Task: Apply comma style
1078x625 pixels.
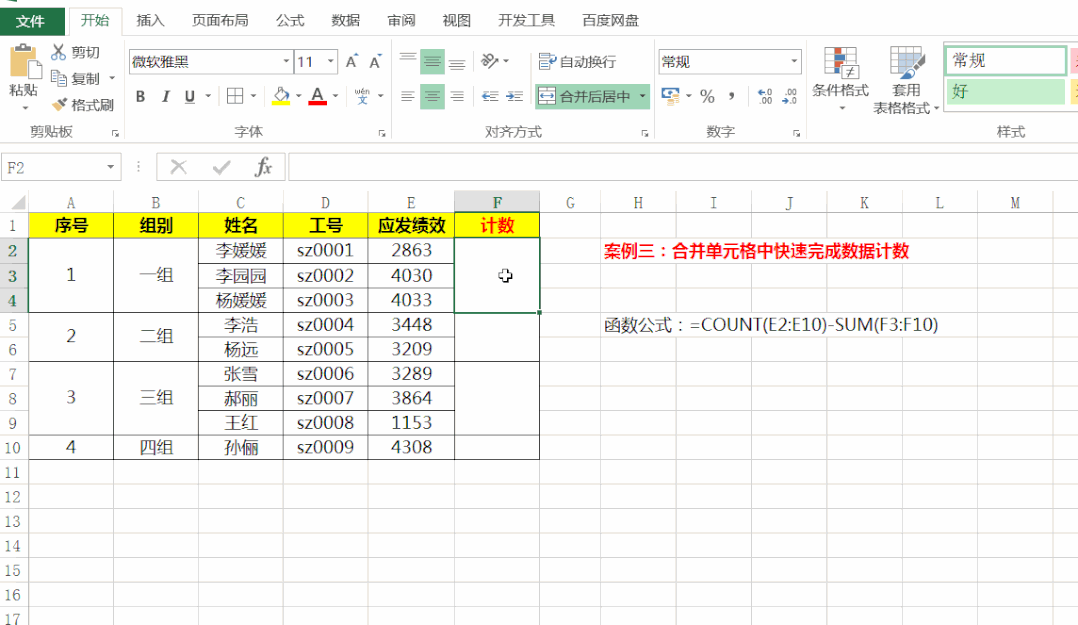Action: (732, 96)
